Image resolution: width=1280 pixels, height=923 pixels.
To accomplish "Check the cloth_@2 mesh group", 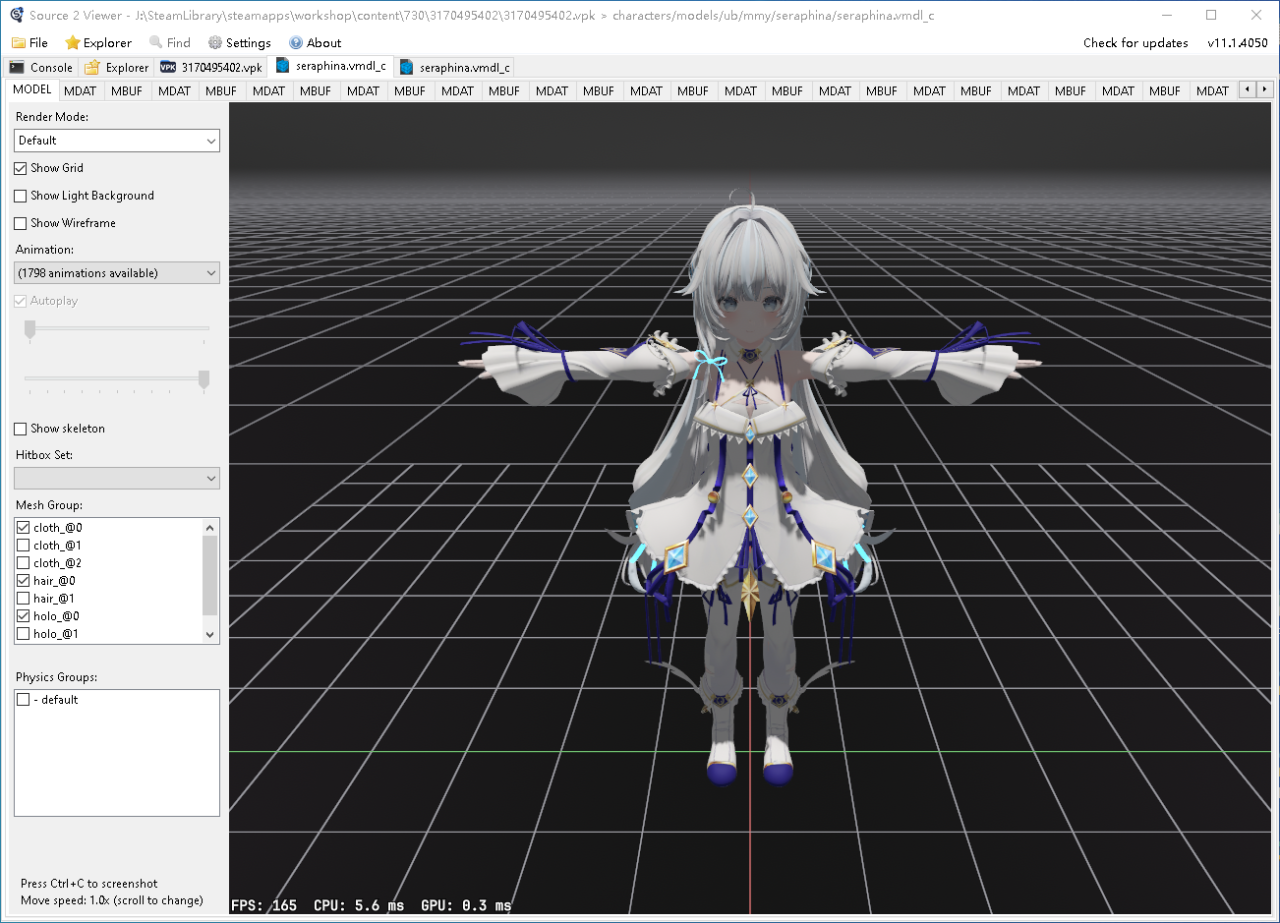I will click(x=23, y=563).
